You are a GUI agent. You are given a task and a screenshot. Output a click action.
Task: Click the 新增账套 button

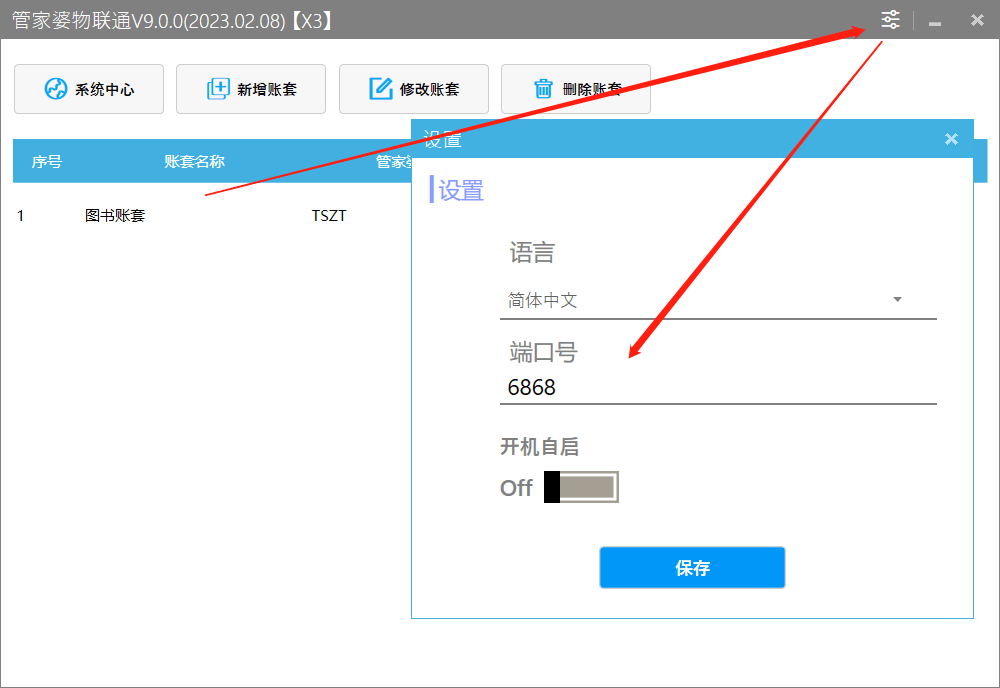251,89
